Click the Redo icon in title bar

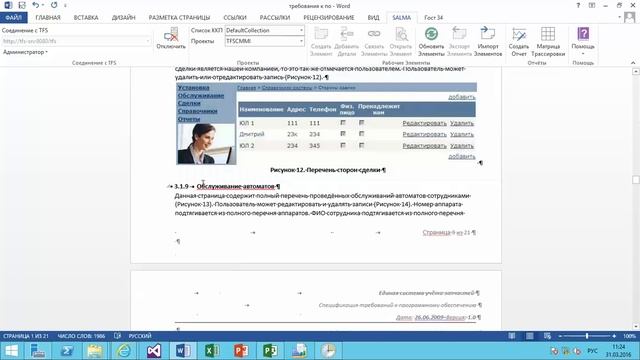pyautogui.click(x=54, y=5)
